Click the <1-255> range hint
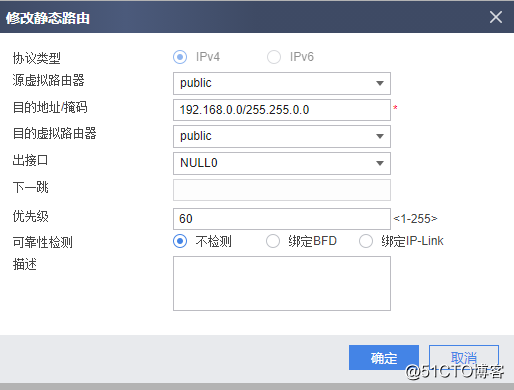The image size is (514, 390). (415, 219)
